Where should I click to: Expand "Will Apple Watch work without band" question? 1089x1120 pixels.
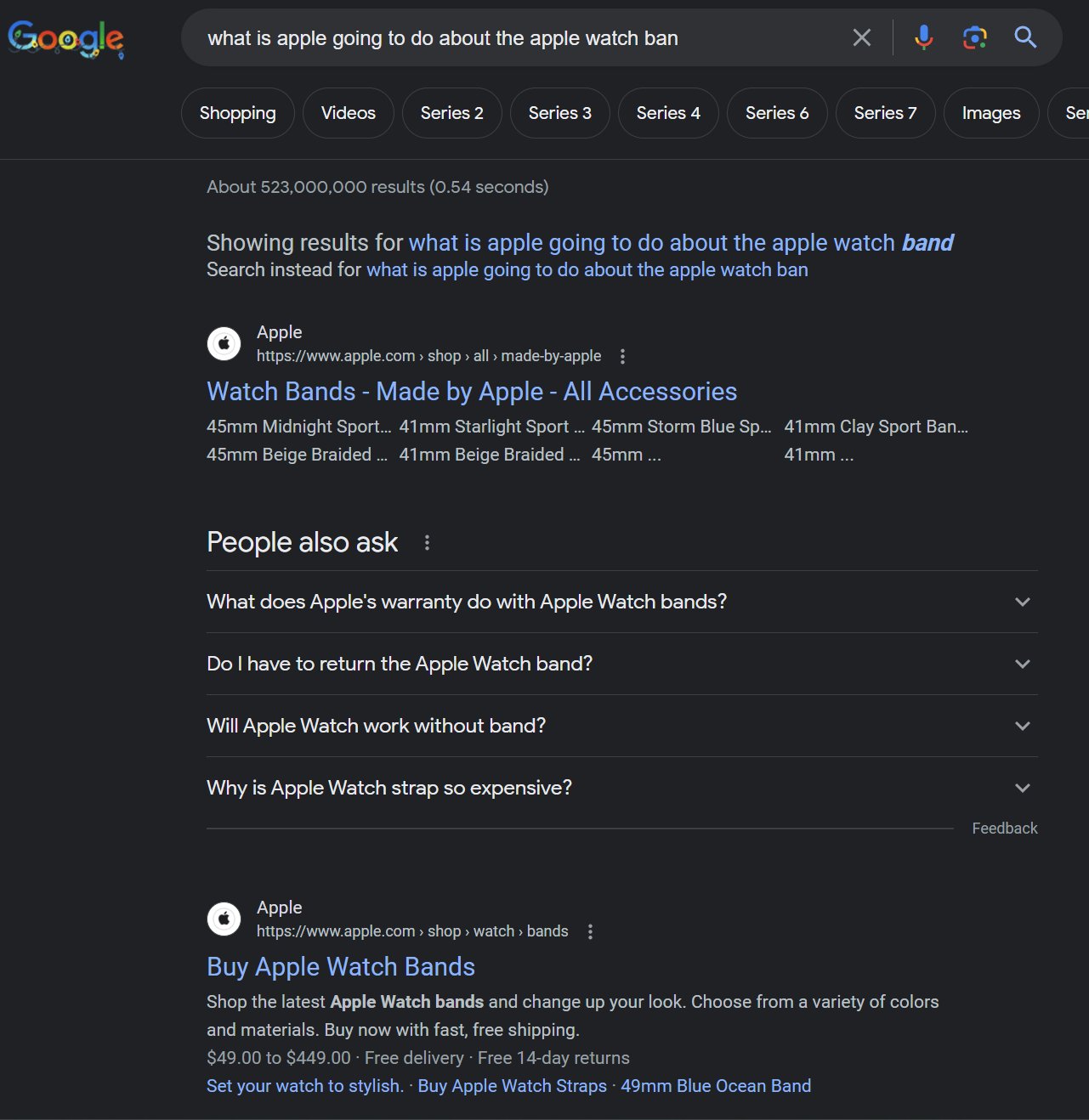pos(621,726)
